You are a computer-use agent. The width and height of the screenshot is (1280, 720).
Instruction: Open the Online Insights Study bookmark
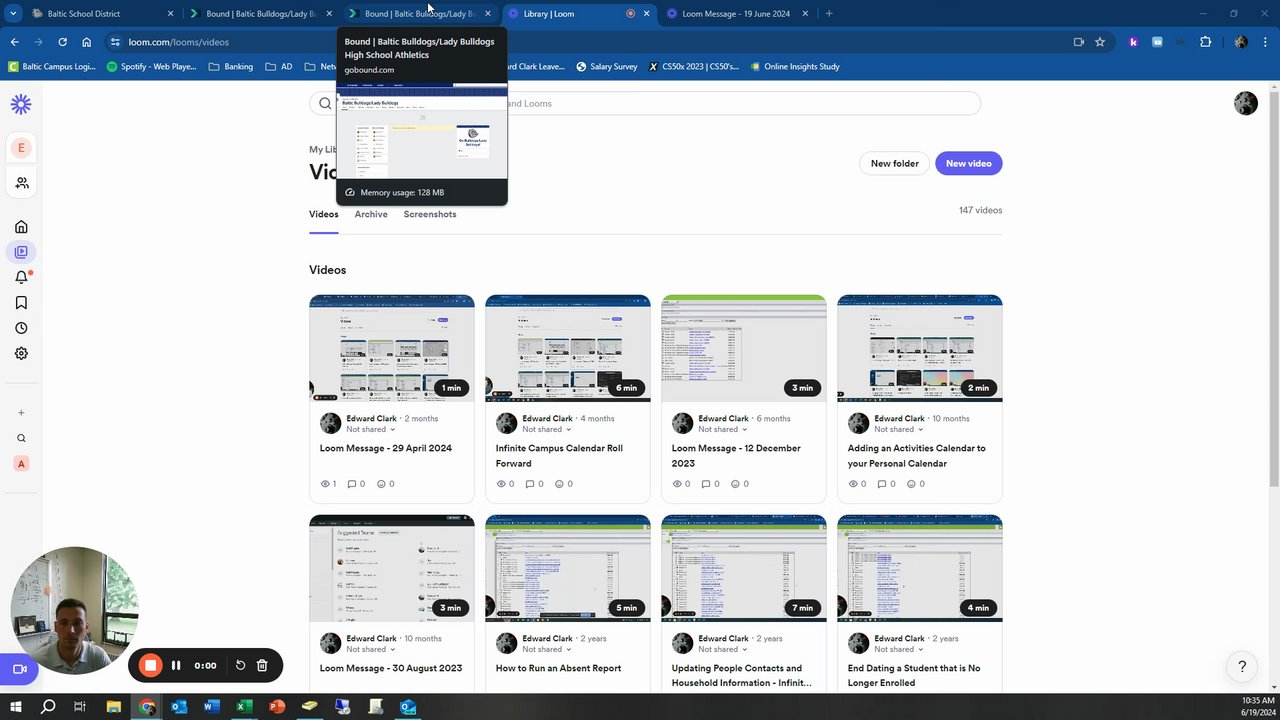point(795,67)
